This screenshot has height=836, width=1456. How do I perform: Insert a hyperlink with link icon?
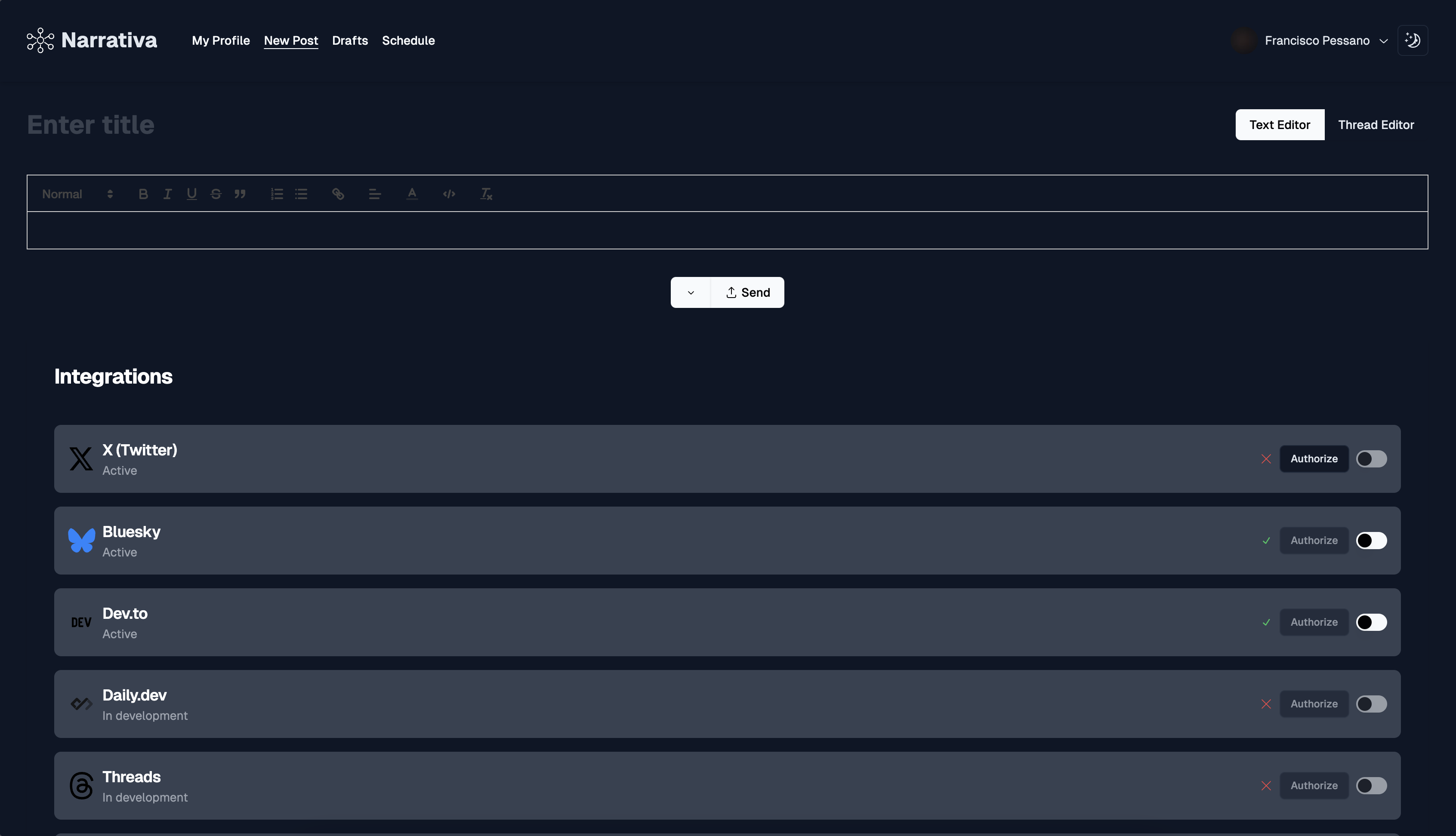coord(338,194)
